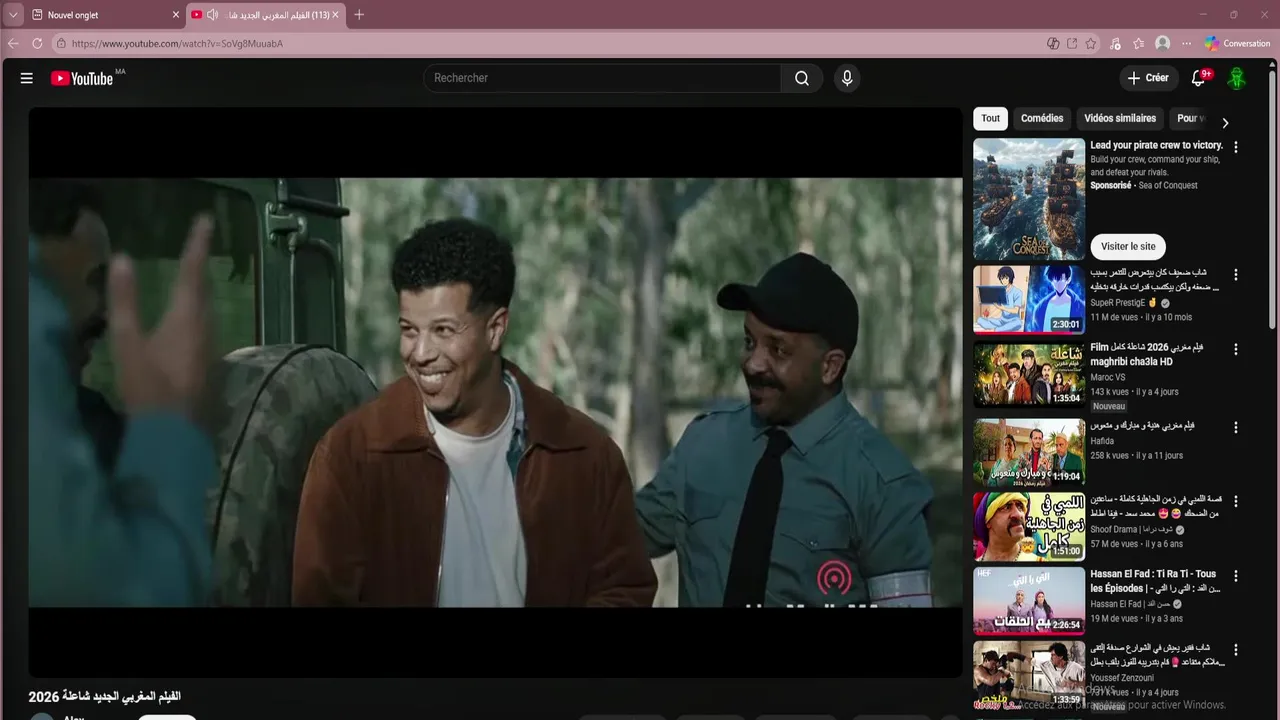Open options menu for Shoof Drama video
1280x720 pixels.
pyautogui.click(x=1236, y=501)
